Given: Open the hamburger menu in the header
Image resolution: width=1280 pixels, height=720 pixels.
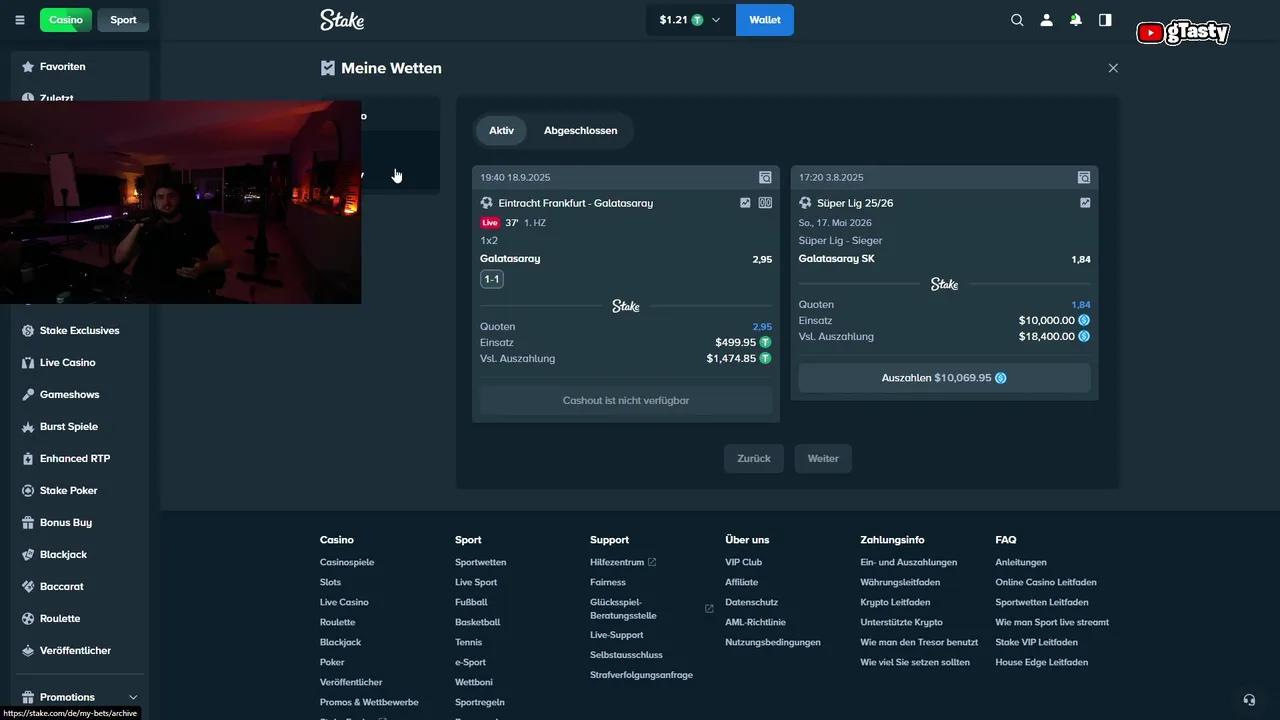Looking at the screenshot, I should 20,20.
